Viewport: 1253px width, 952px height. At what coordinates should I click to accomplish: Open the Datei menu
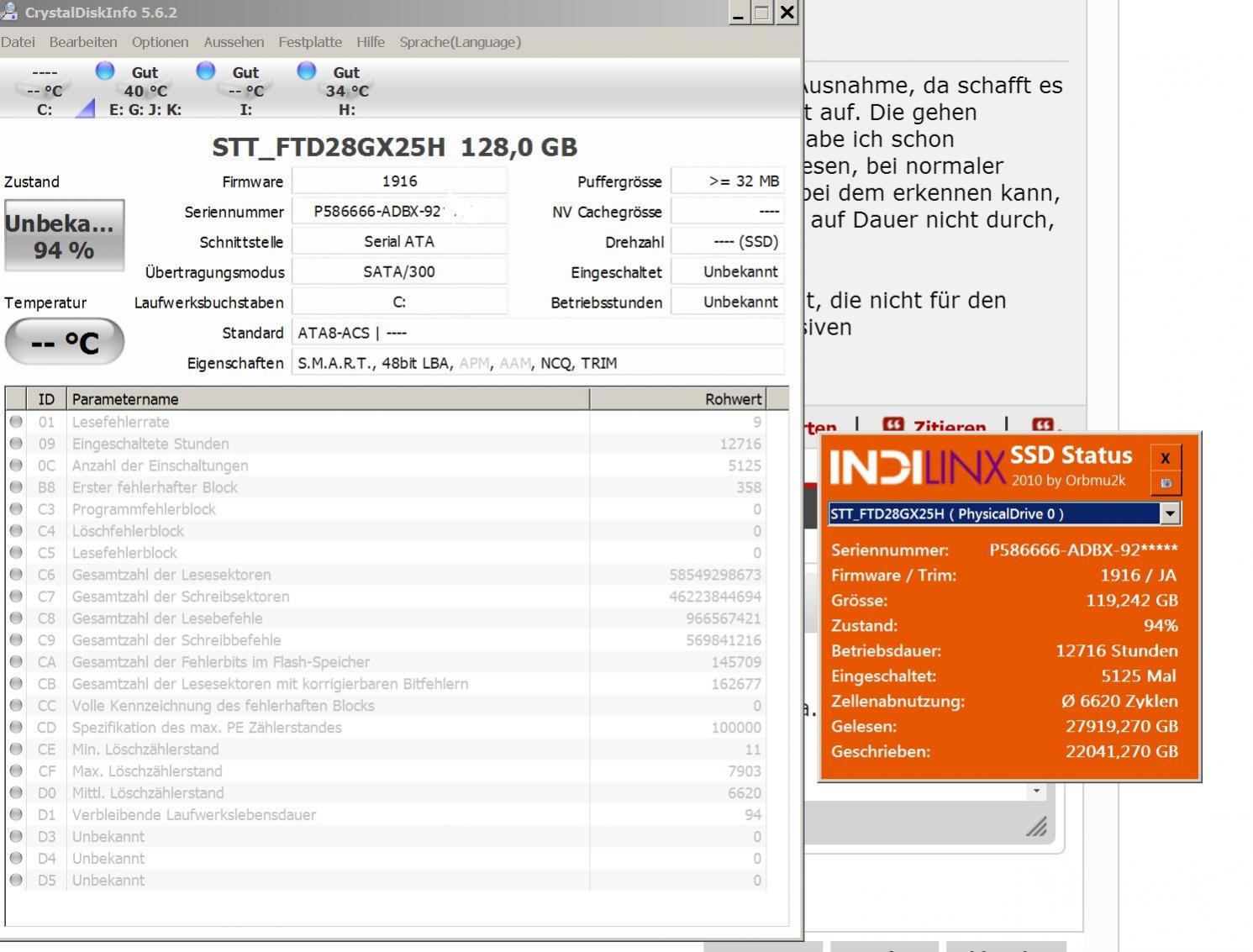point(18,42)
